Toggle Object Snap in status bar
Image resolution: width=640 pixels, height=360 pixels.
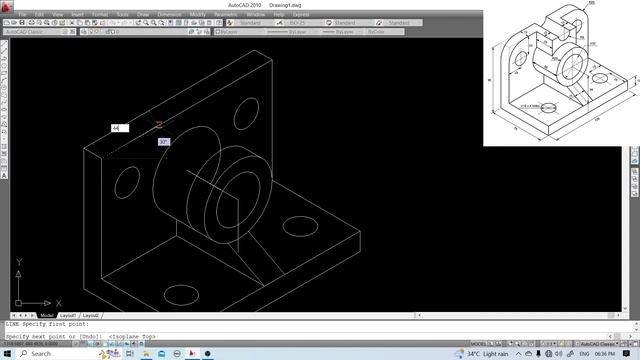(104, 344)
